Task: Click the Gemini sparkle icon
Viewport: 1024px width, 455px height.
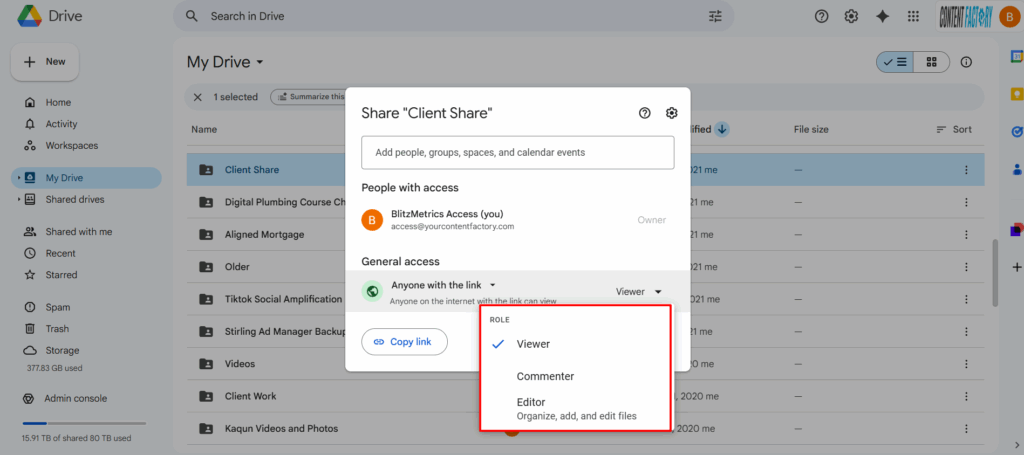Action: (882, 16)
